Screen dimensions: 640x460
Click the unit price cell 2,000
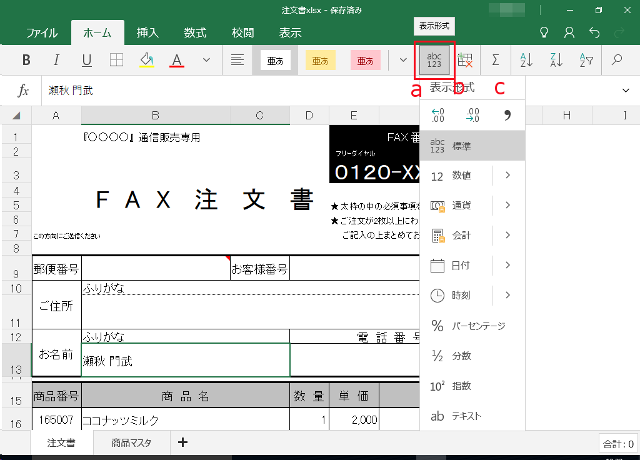(x=354, y=420)
